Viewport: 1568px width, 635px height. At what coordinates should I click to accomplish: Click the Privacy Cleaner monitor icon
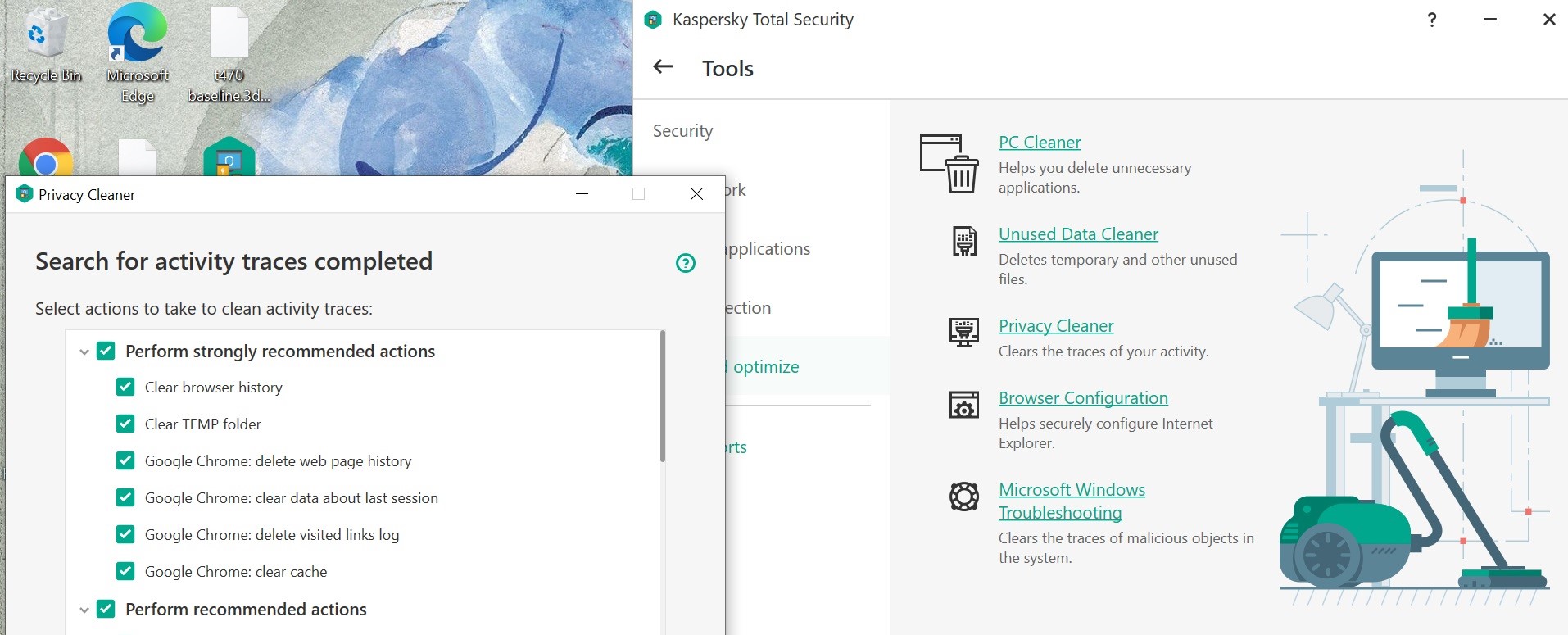click(x=964, y=333)
